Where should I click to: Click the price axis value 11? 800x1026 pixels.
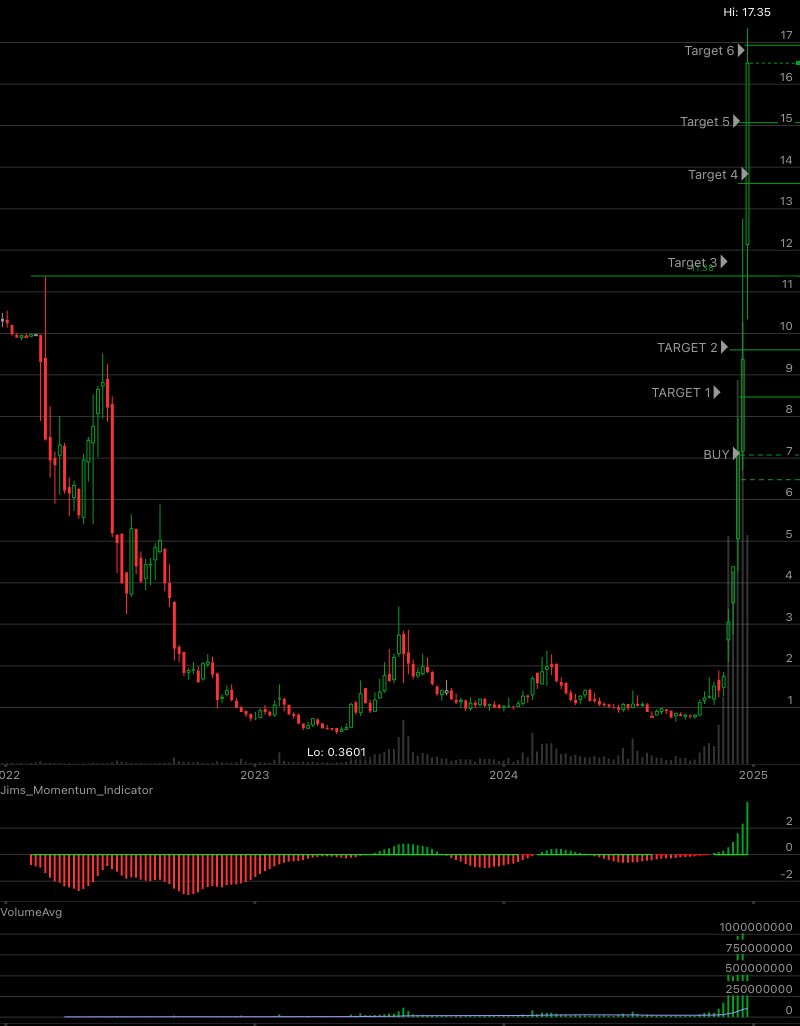pos(786,284)
